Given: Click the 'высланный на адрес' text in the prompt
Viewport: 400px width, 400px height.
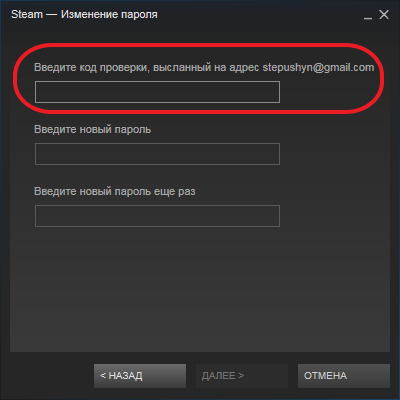Looking at the screenshot, I should [206, 68].
